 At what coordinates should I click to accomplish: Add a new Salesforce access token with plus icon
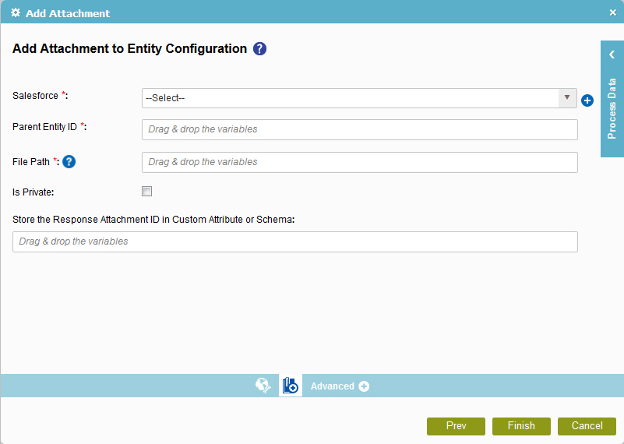pos(587,100)
